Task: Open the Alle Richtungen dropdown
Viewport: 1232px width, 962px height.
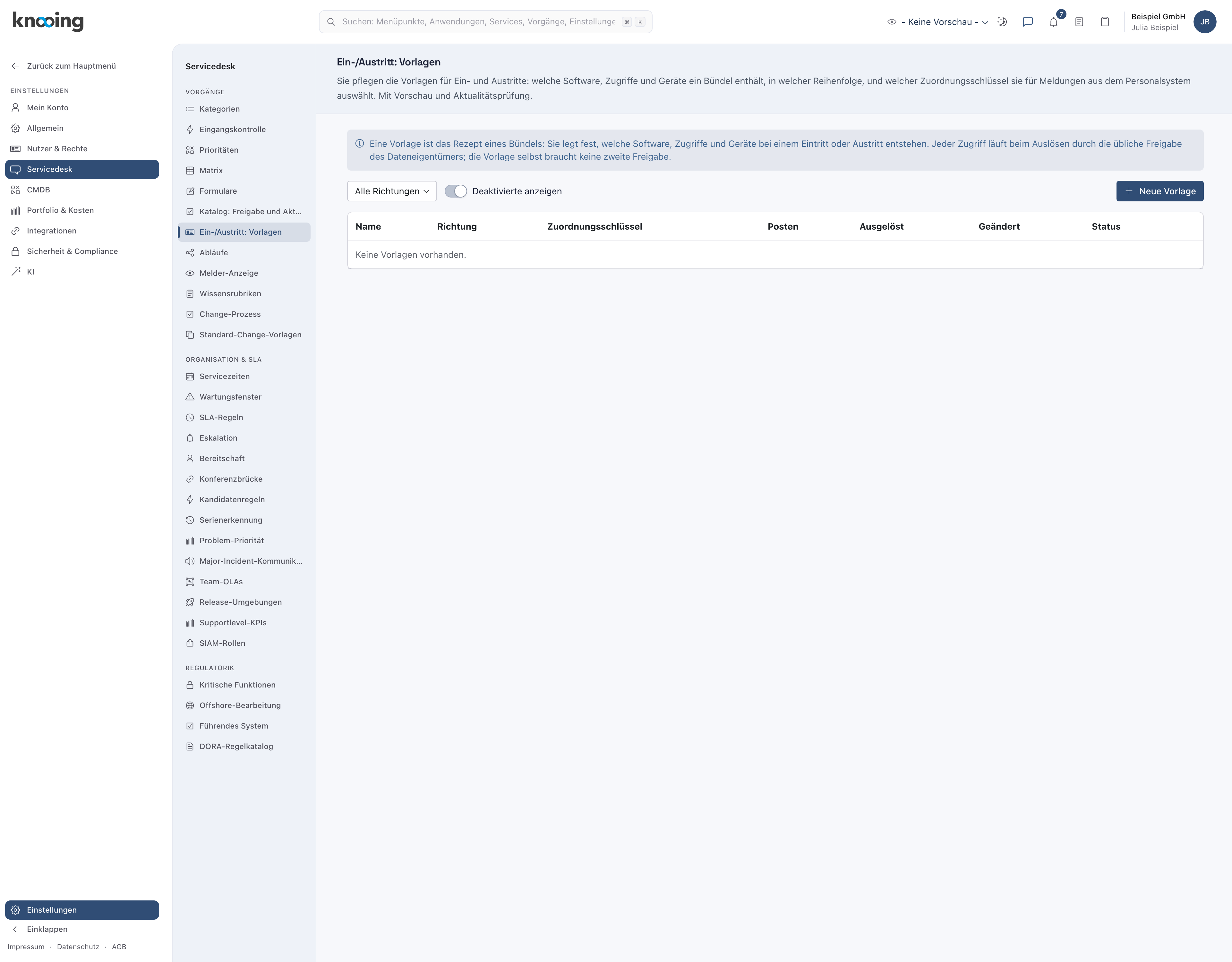Action: 391,191
